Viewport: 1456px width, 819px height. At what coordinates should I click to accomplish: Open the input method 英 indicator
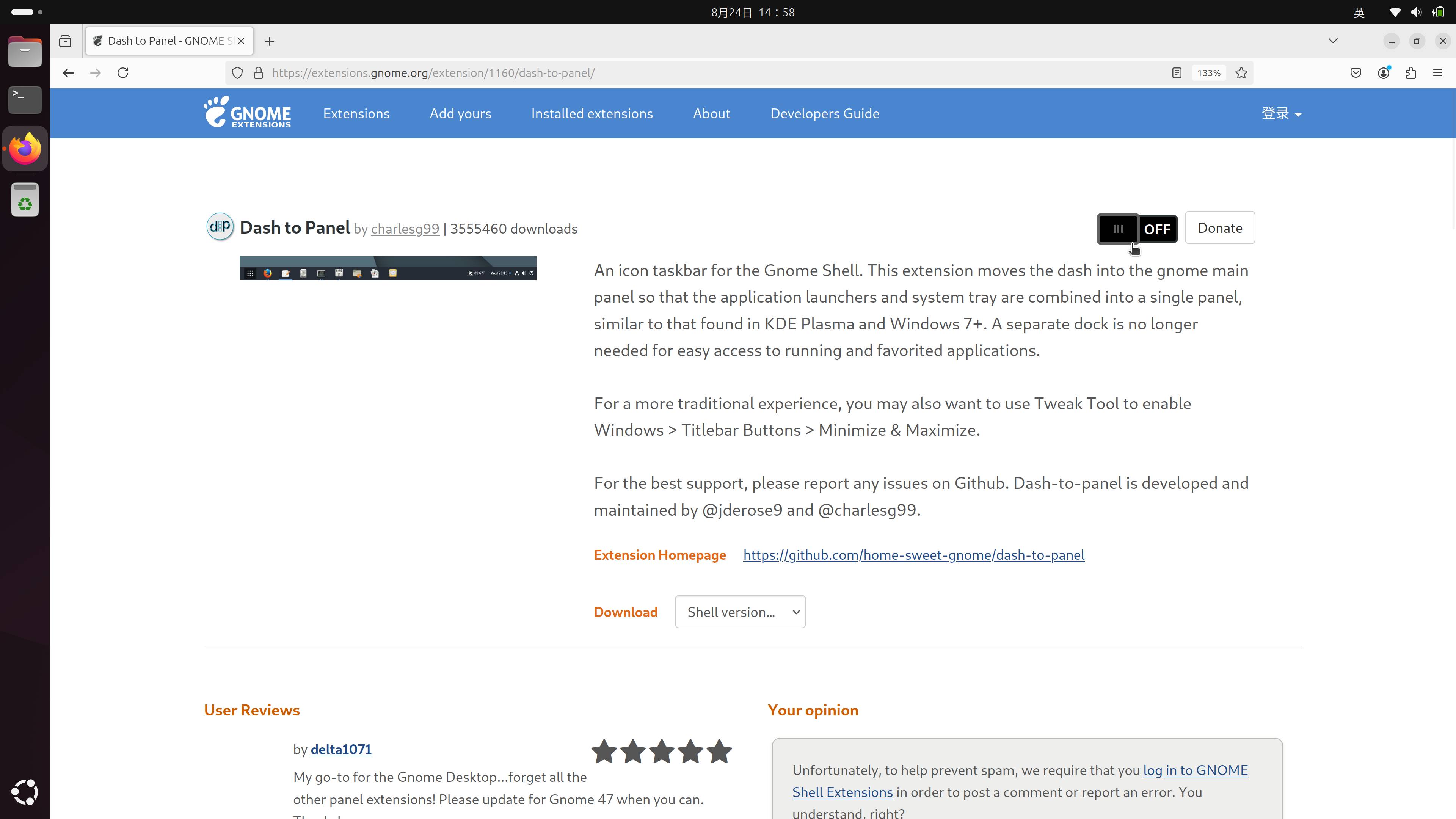pos(1359,13)
